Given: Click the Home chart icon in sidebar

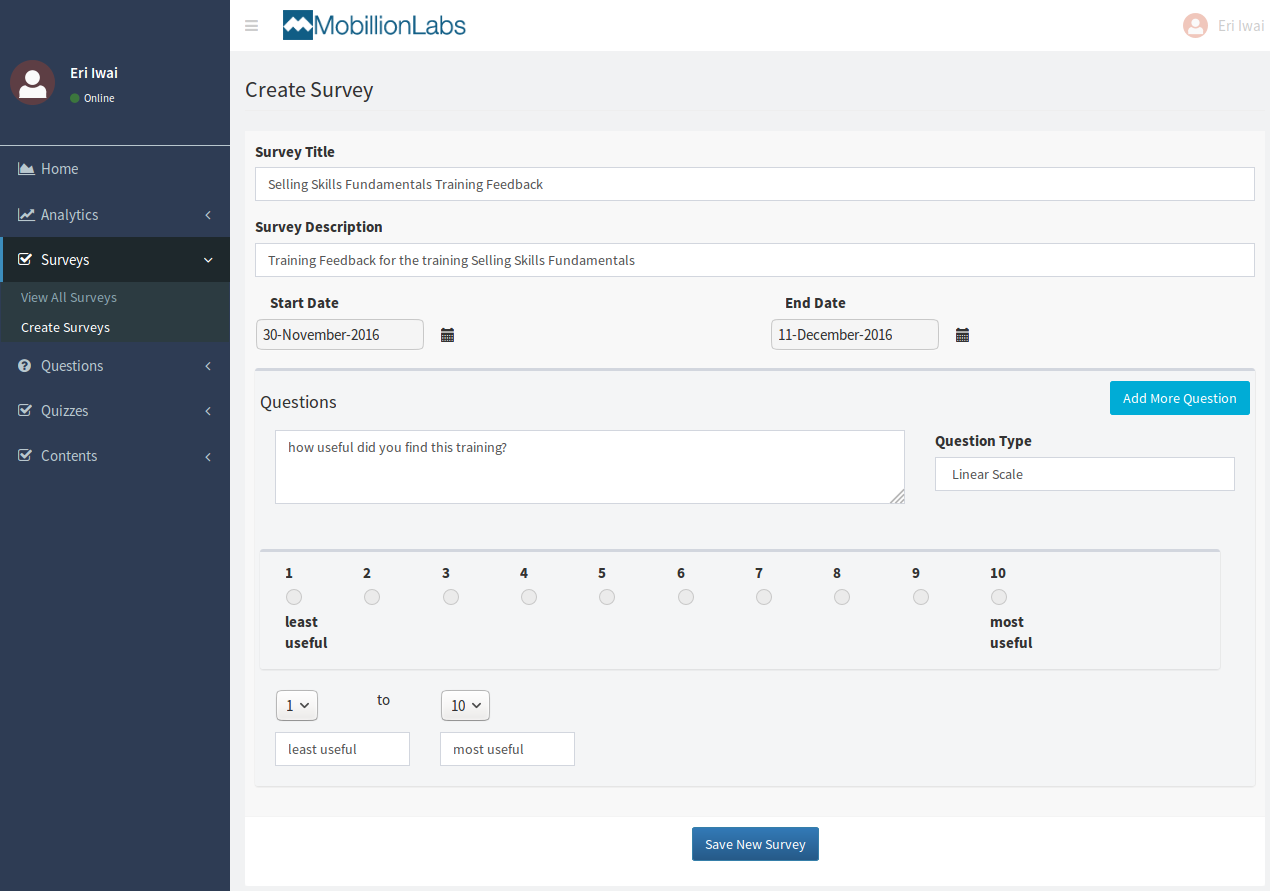Looking at the screenshot, I should pos(26,169).
